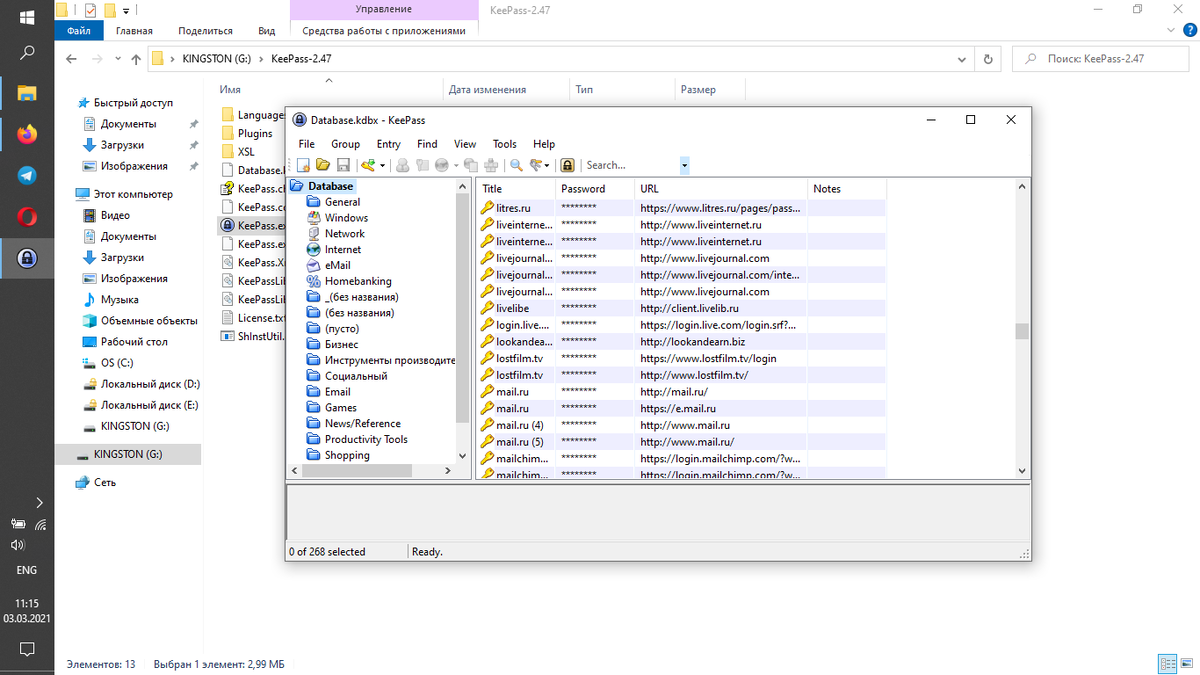
Task: Open the KeePass File menu
Action: 306,144
